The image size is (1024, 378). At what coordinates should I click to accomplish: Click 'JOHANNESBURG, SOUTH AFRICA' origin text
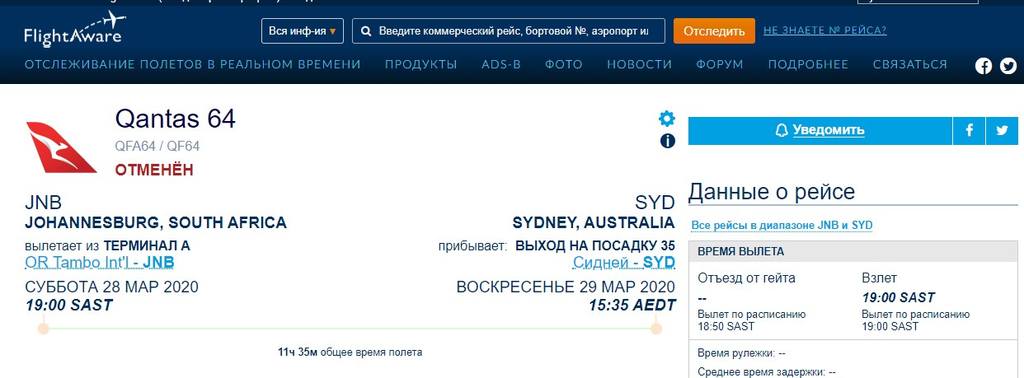(x=155, y=223)
